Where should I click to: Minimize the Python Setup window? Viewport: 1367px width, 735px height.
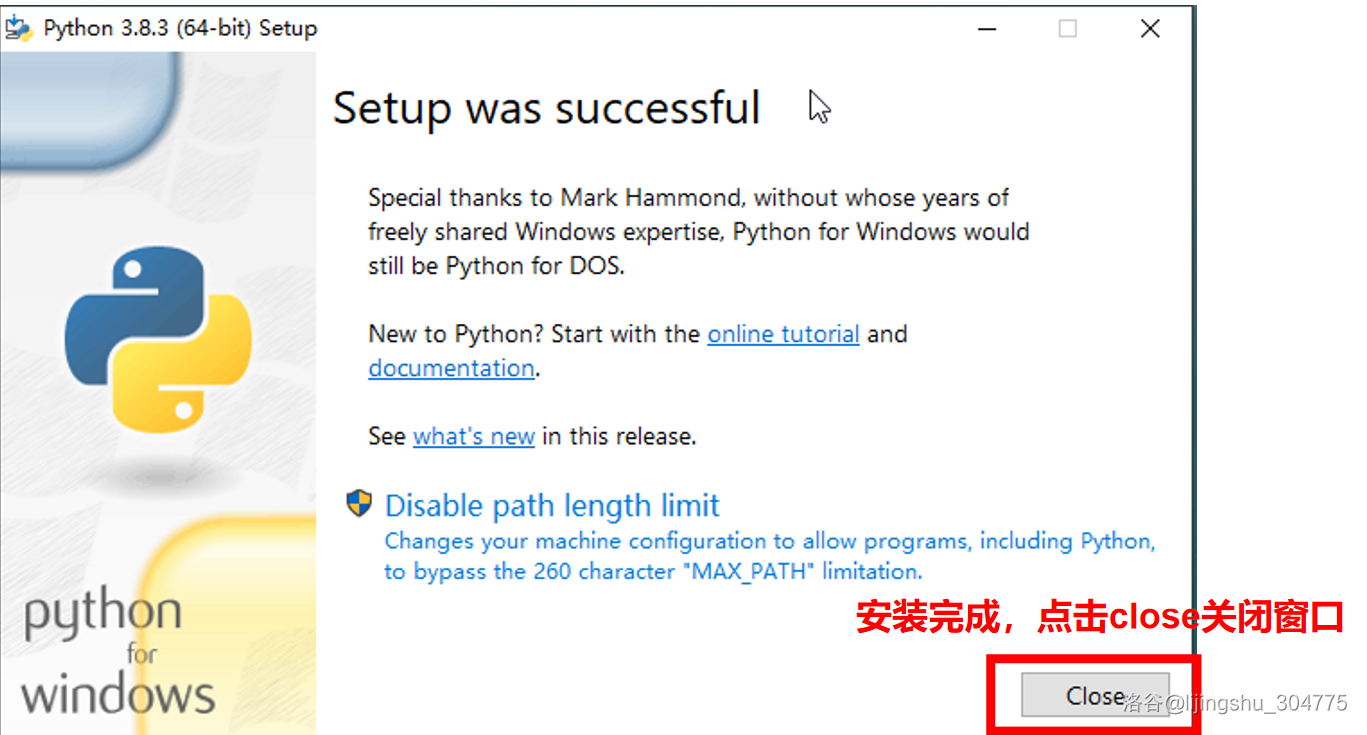point(988,29)
